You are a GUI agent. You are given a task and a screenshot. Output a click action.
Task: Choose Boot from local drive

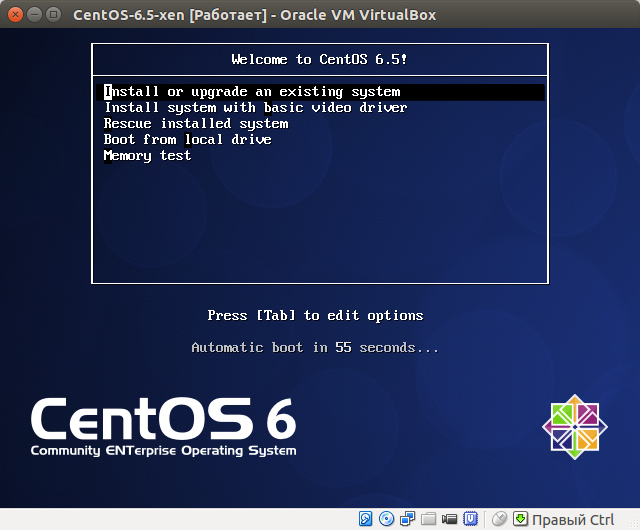tap(188, 140)
